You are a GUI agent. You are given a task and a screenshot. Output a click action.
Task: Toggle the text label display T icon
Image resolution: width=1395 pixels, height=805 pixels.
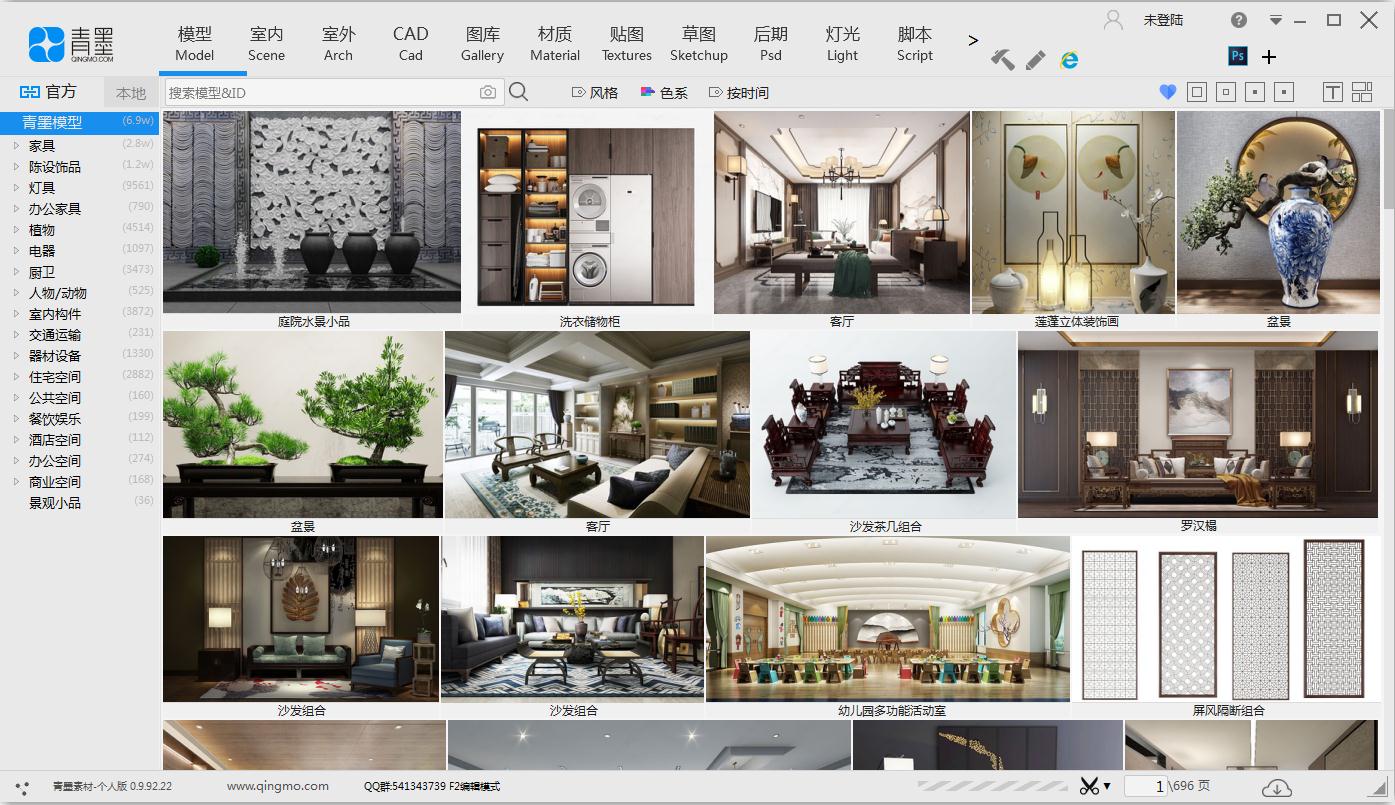pyautogui.click(x=1332, y=92)
